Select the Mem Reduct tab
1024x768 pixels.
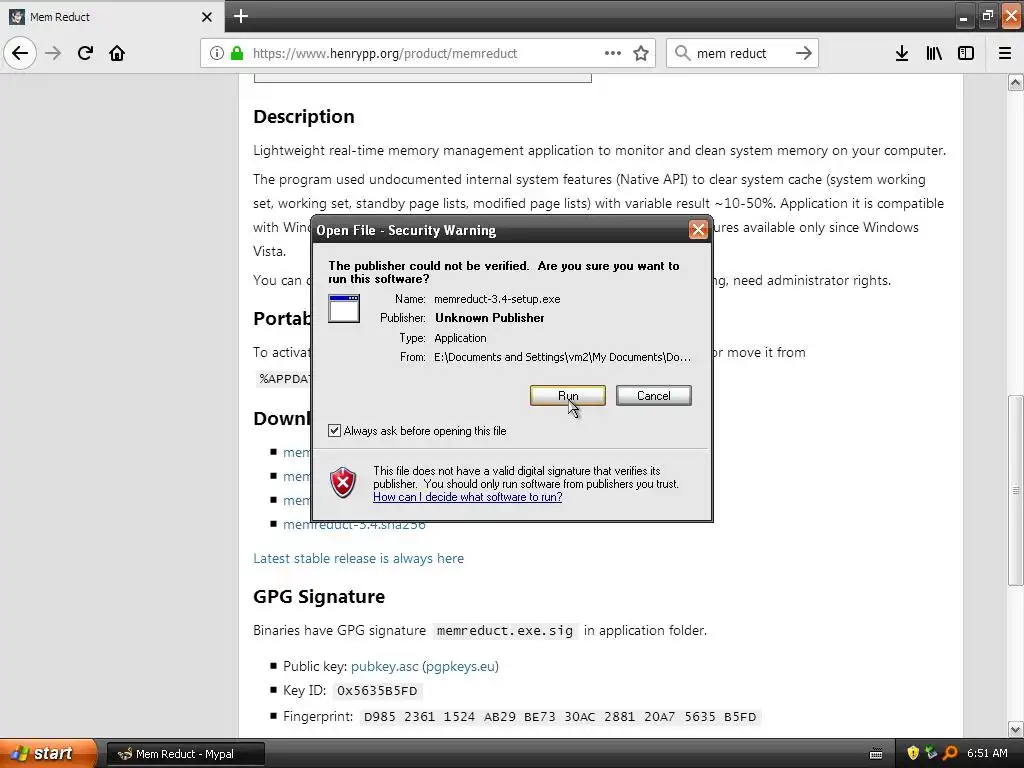111,17
